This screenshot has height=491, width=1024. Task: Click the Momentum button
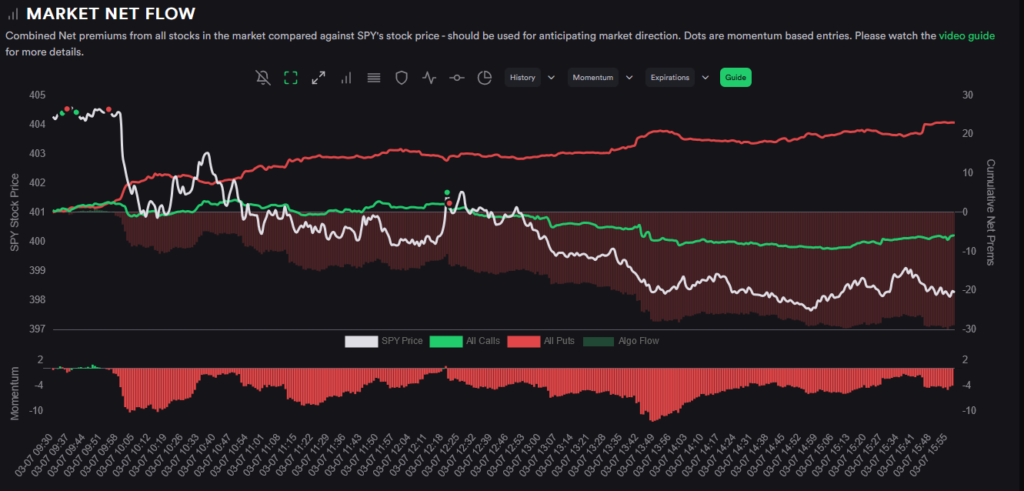593,78
